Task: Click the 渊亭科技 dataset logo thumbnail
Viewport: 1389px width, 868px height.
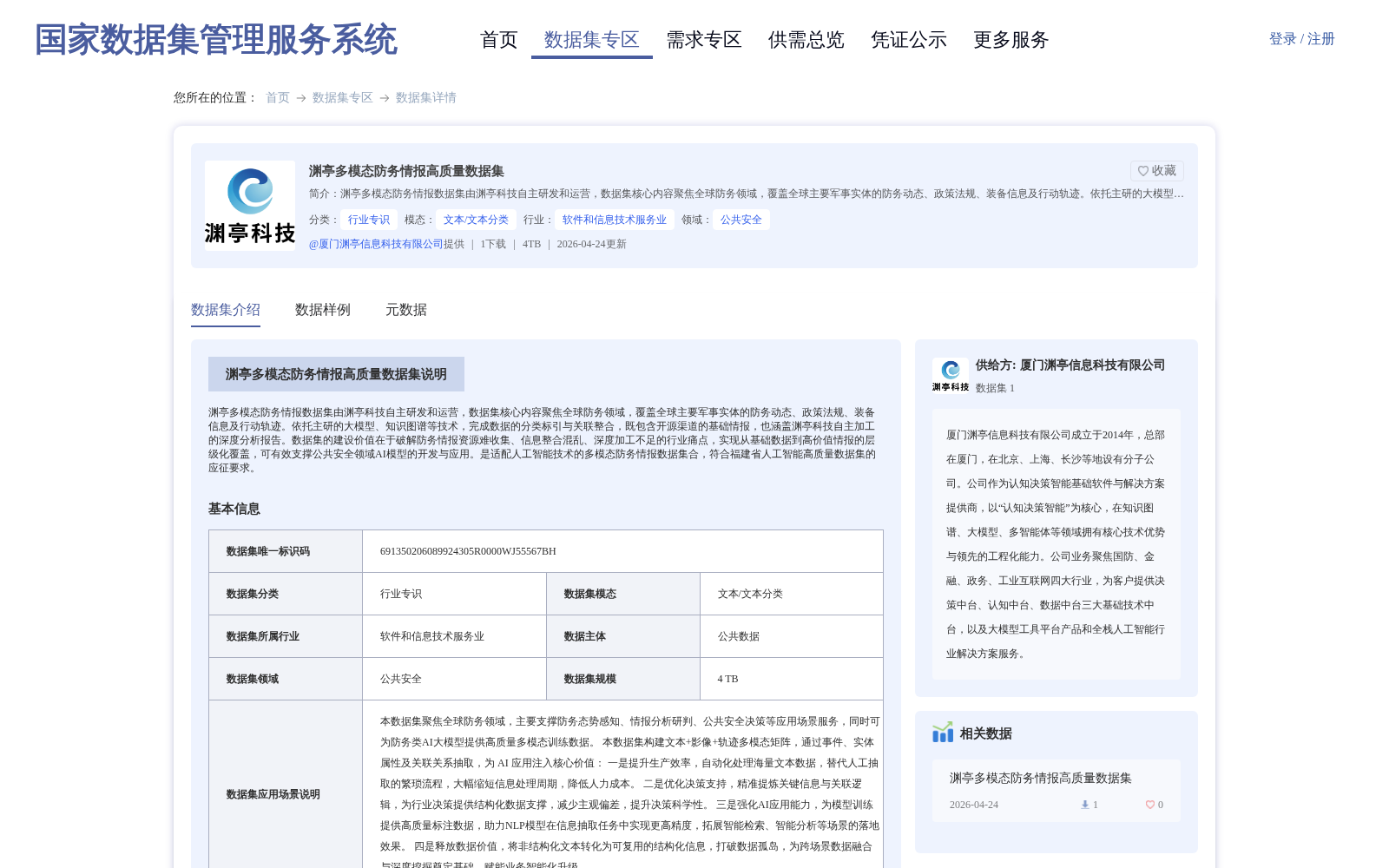Action: coord(250,206)
